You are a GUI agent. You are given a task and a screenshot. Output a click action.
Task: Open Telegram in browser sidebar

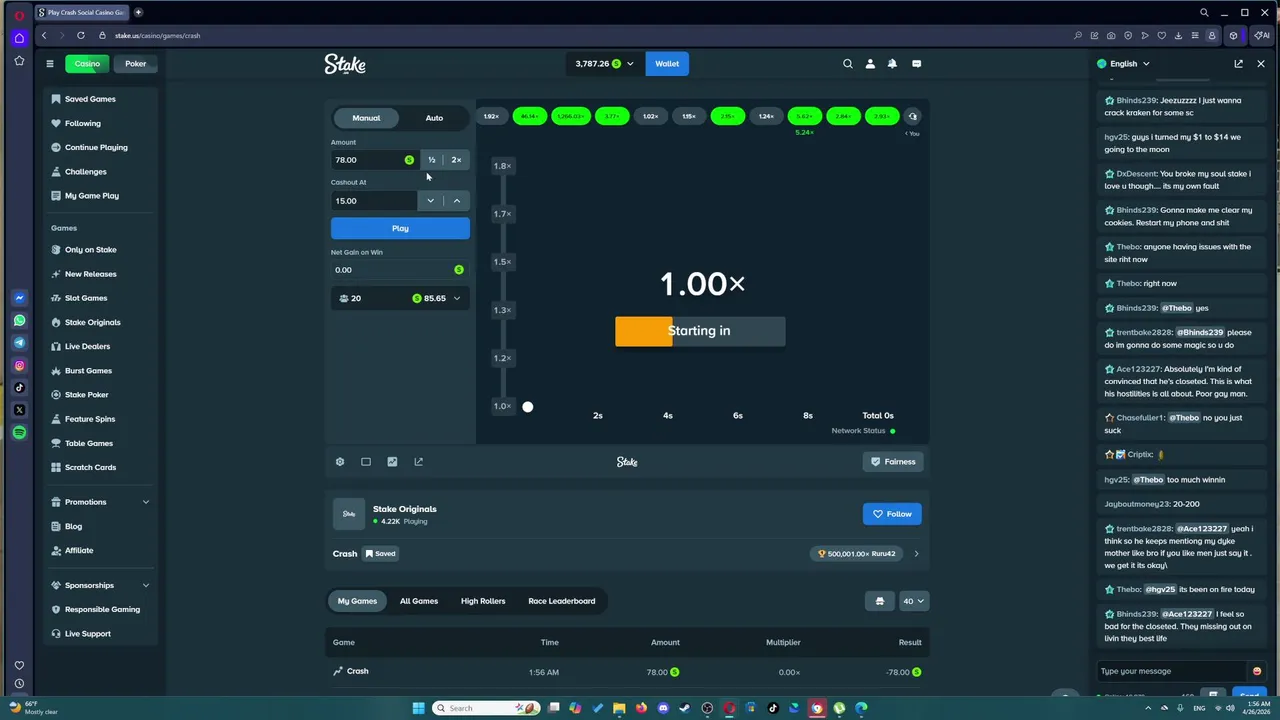point(19,343)
